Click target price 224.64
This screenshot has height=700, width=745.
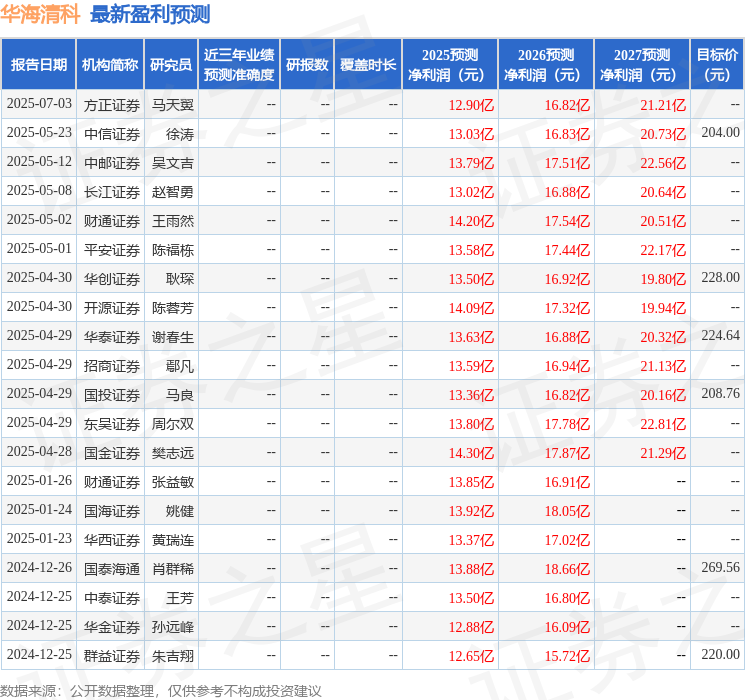point(720,336)
